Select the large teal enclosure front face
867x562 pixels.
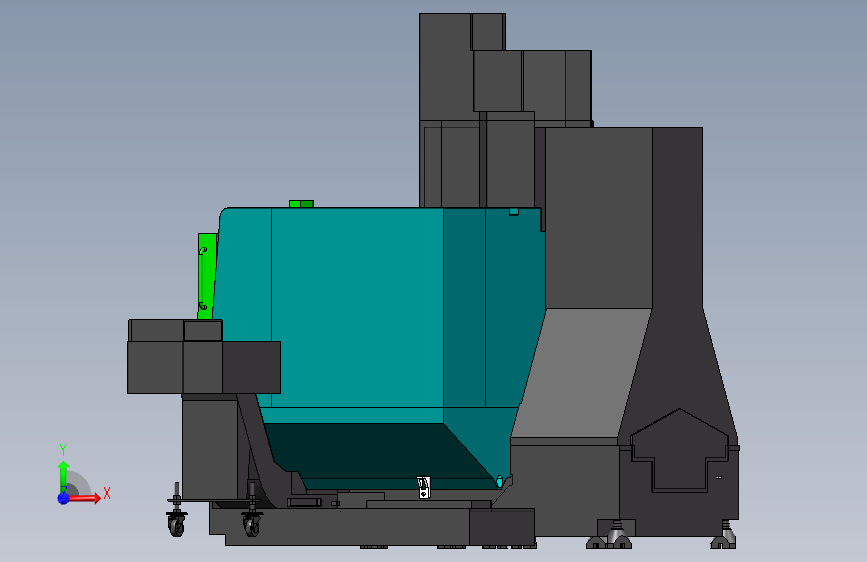(x=357, y=307)
